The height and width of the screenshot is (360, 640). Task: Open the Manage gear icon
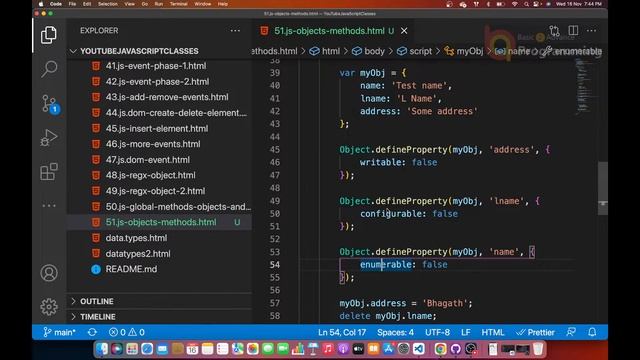click(49, 307)
